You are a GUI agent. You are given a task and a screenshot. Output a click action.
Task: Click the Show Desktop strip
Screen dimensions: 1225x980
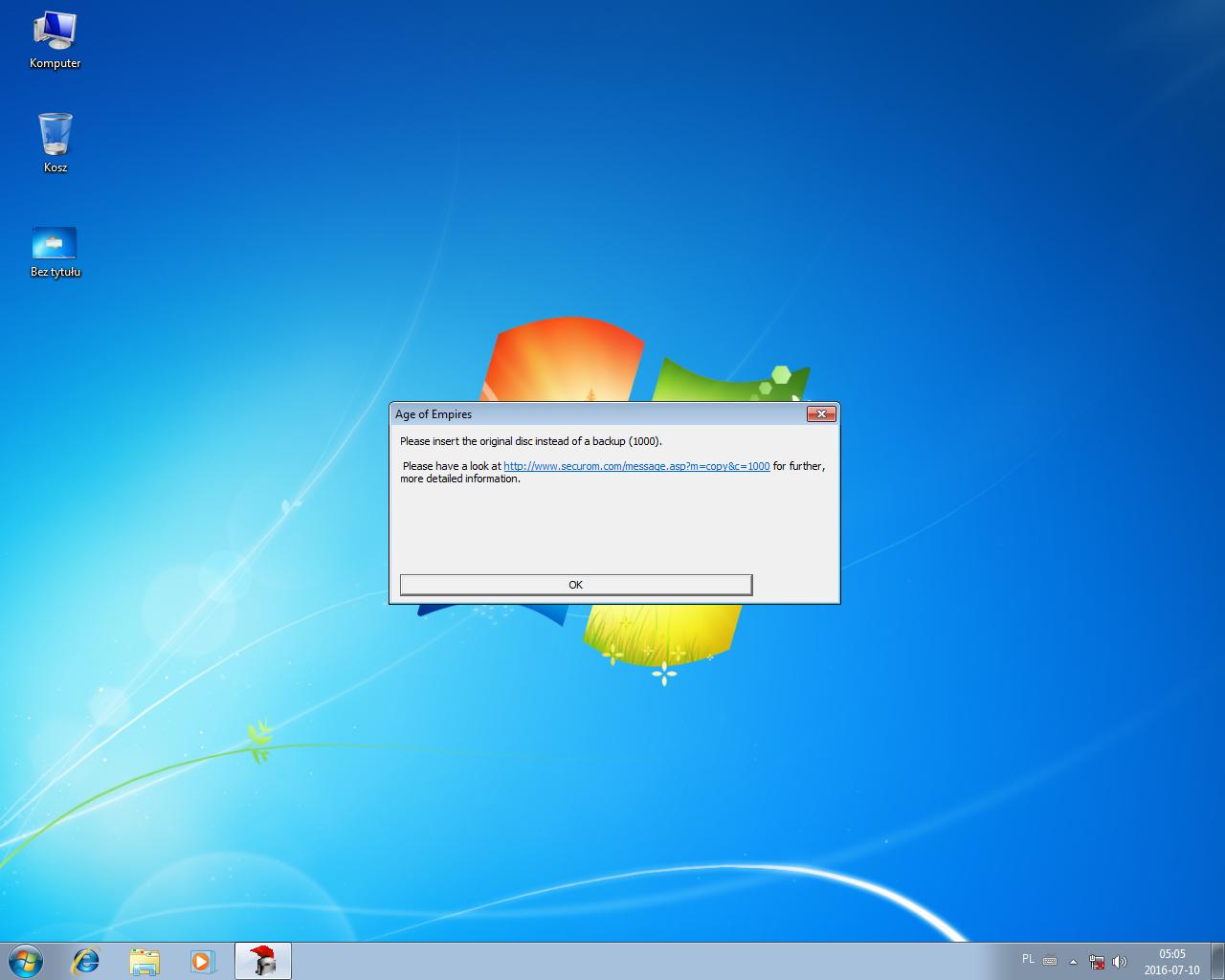(1217, 961)
